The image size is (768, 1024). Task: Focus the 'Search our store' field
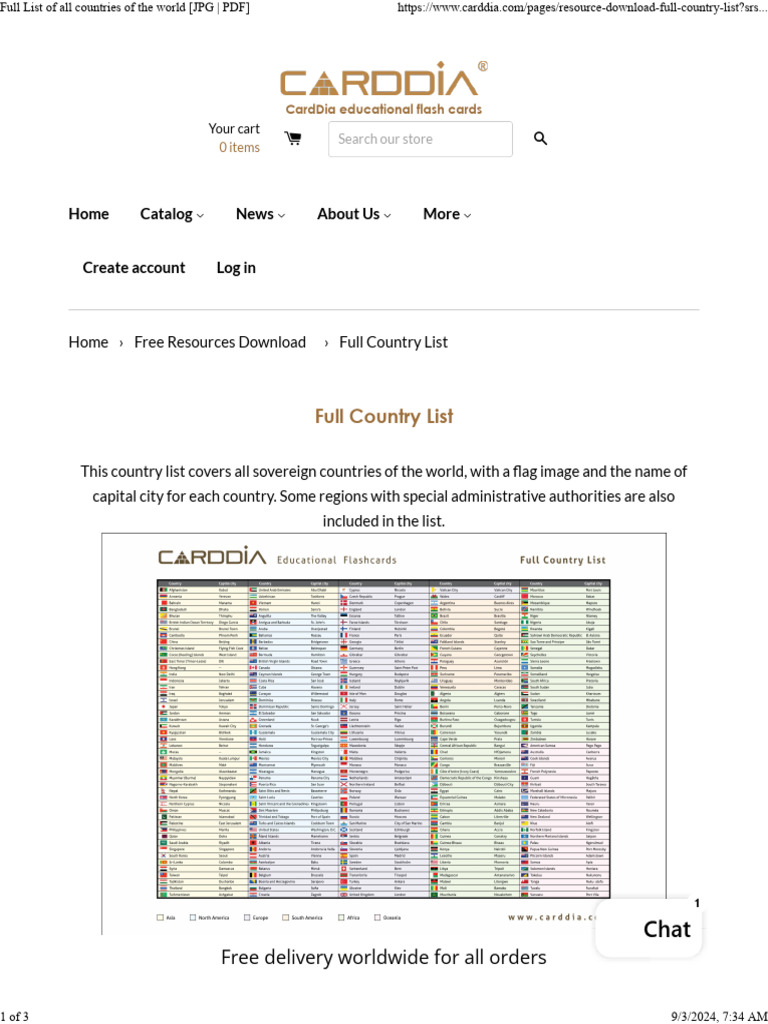point(420,139)
